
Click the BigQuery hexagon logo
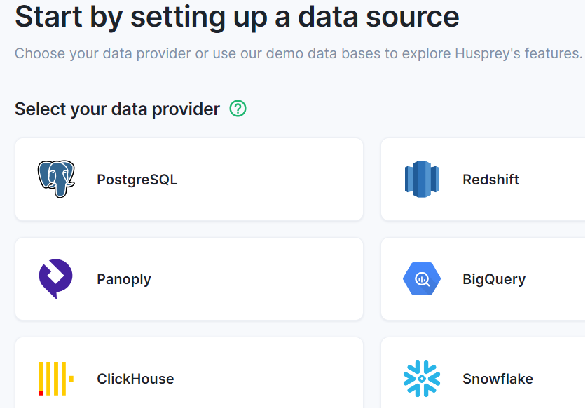(422, 279)
